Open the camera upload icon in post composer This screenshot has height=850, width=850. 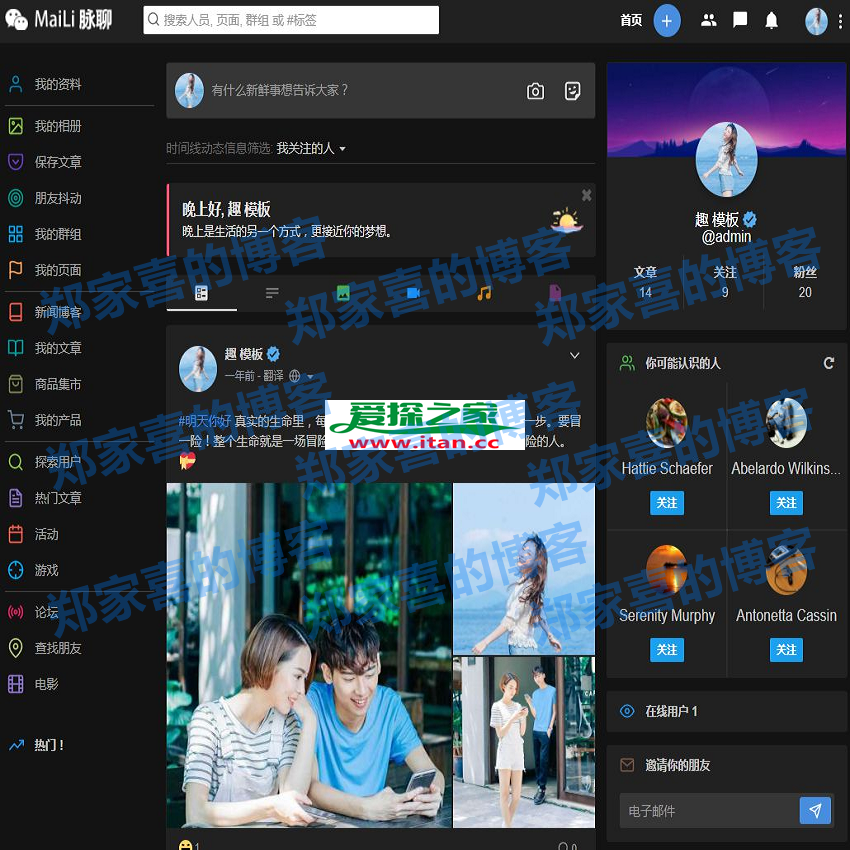coord(535,91)
